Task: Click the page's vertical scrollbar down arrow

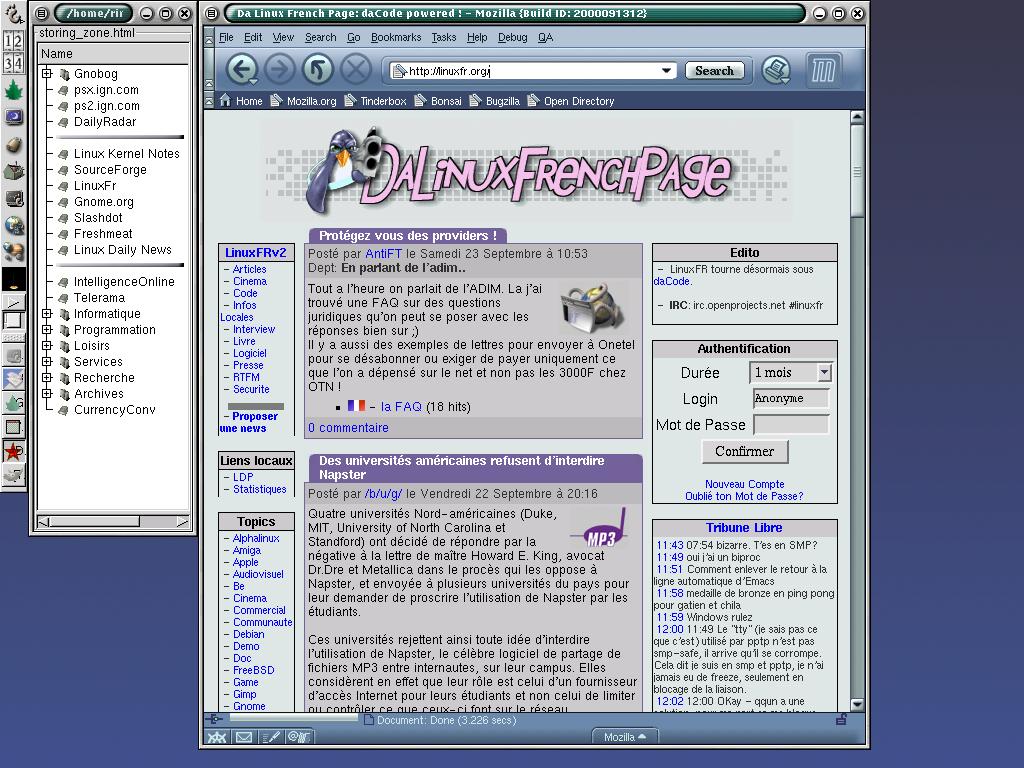Action: tap(857, 704)
